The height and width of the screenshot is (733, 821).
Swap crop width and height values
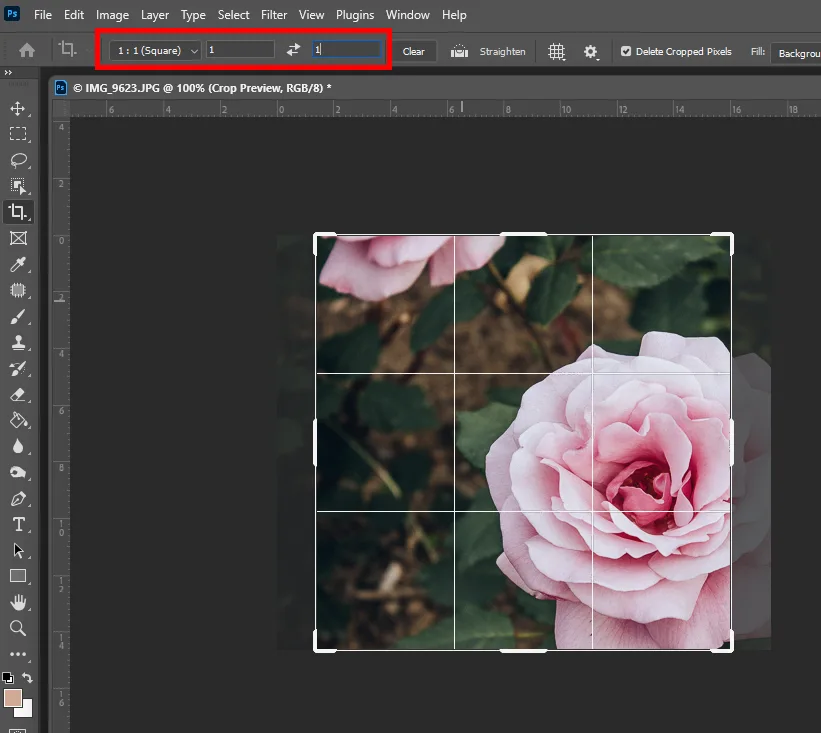click(293, 50)
